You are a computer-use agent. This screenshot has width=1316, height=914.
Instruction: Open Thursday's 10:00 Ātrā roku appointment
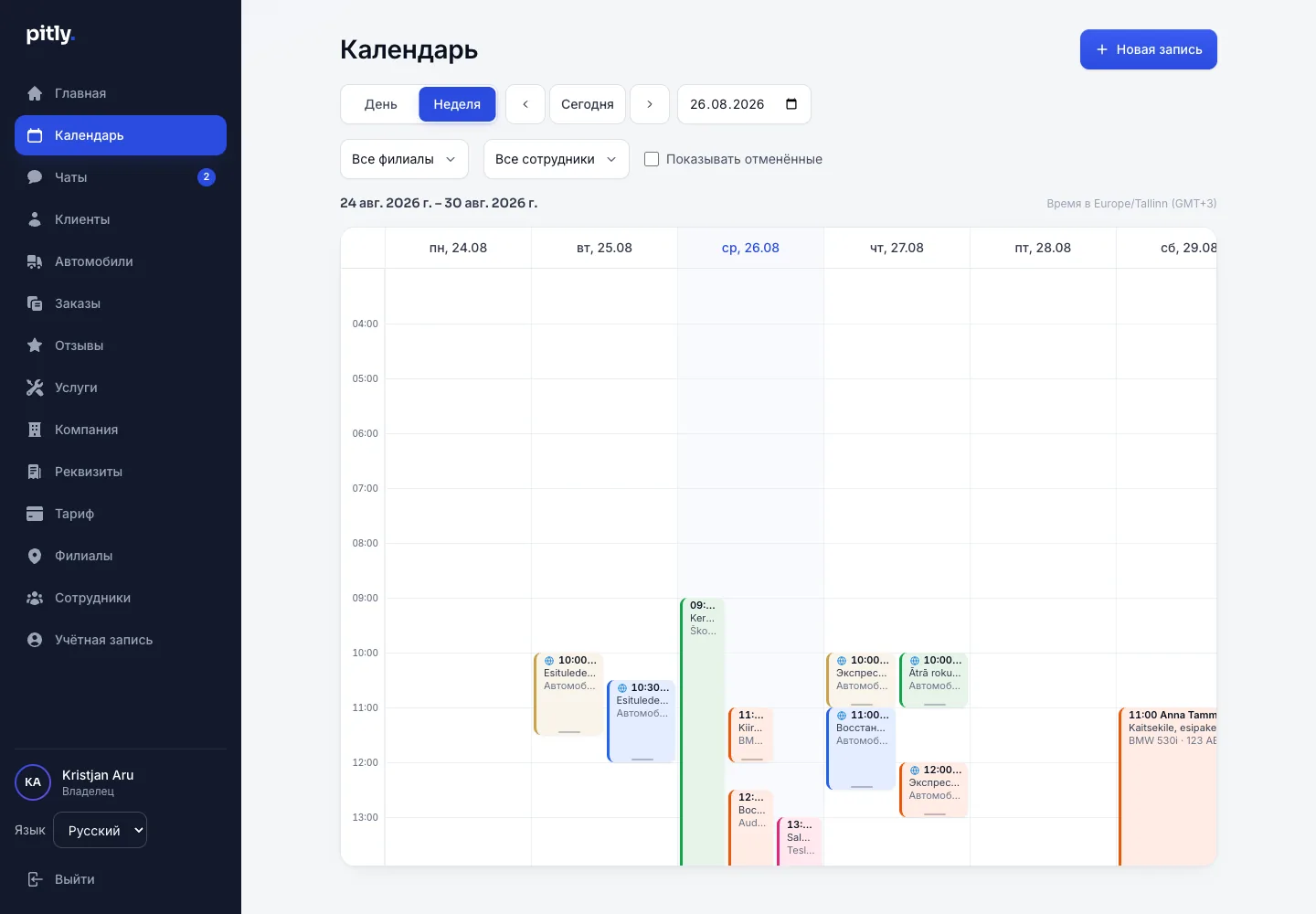[934, 680]
